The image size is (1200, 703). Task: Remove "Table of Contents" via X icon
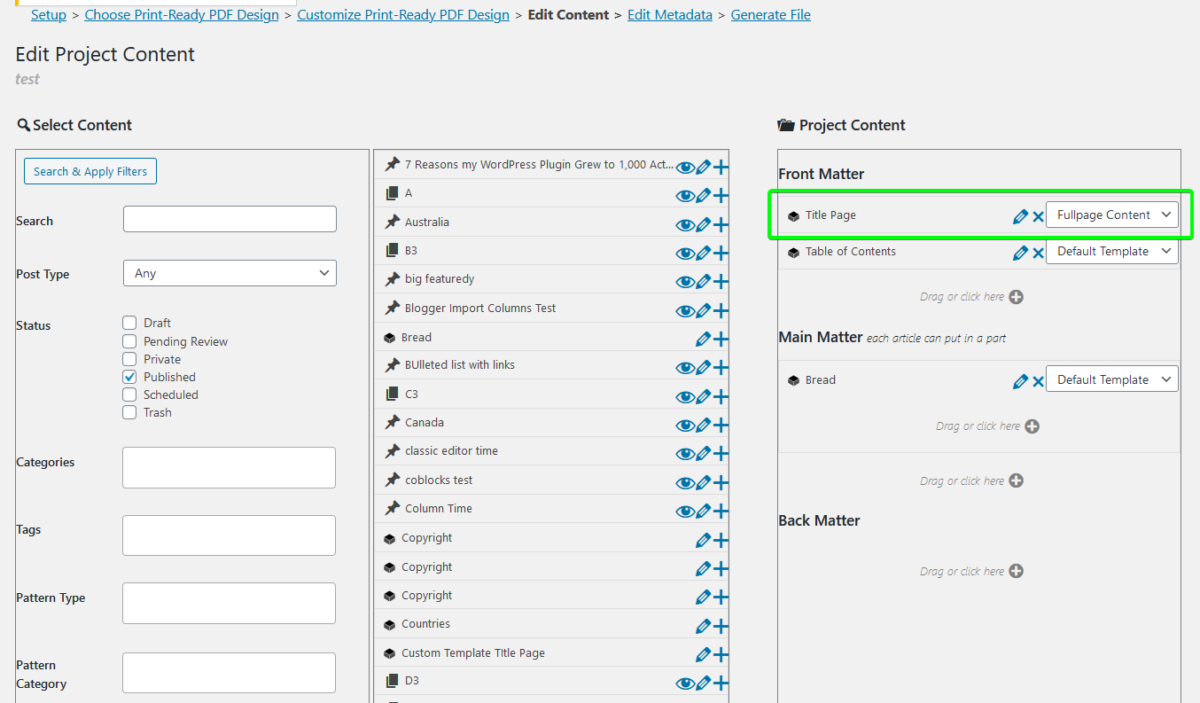point(1038,252)
